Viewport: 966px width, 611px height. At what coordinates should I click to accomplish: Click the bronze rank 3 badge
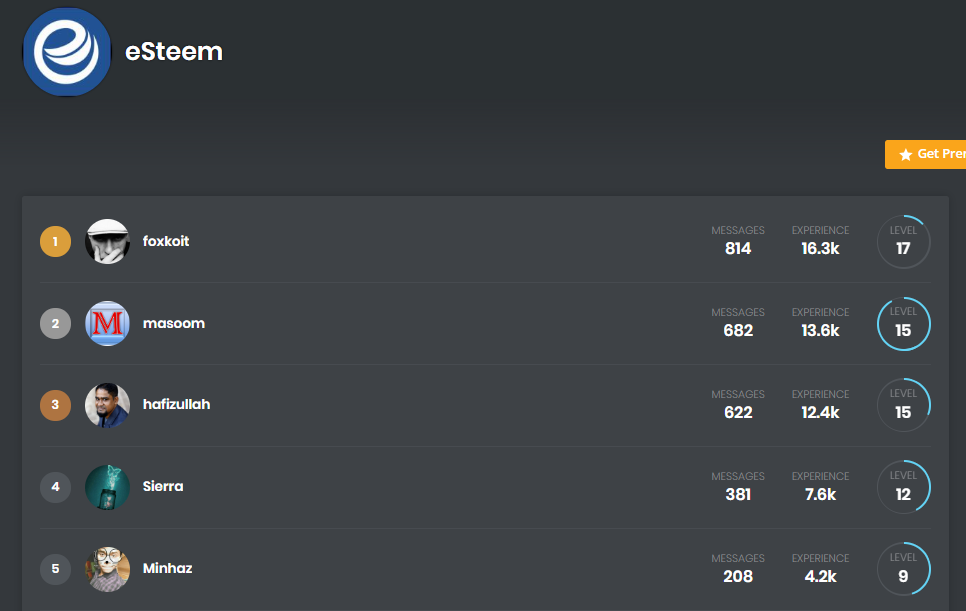[x=55, y=405]
